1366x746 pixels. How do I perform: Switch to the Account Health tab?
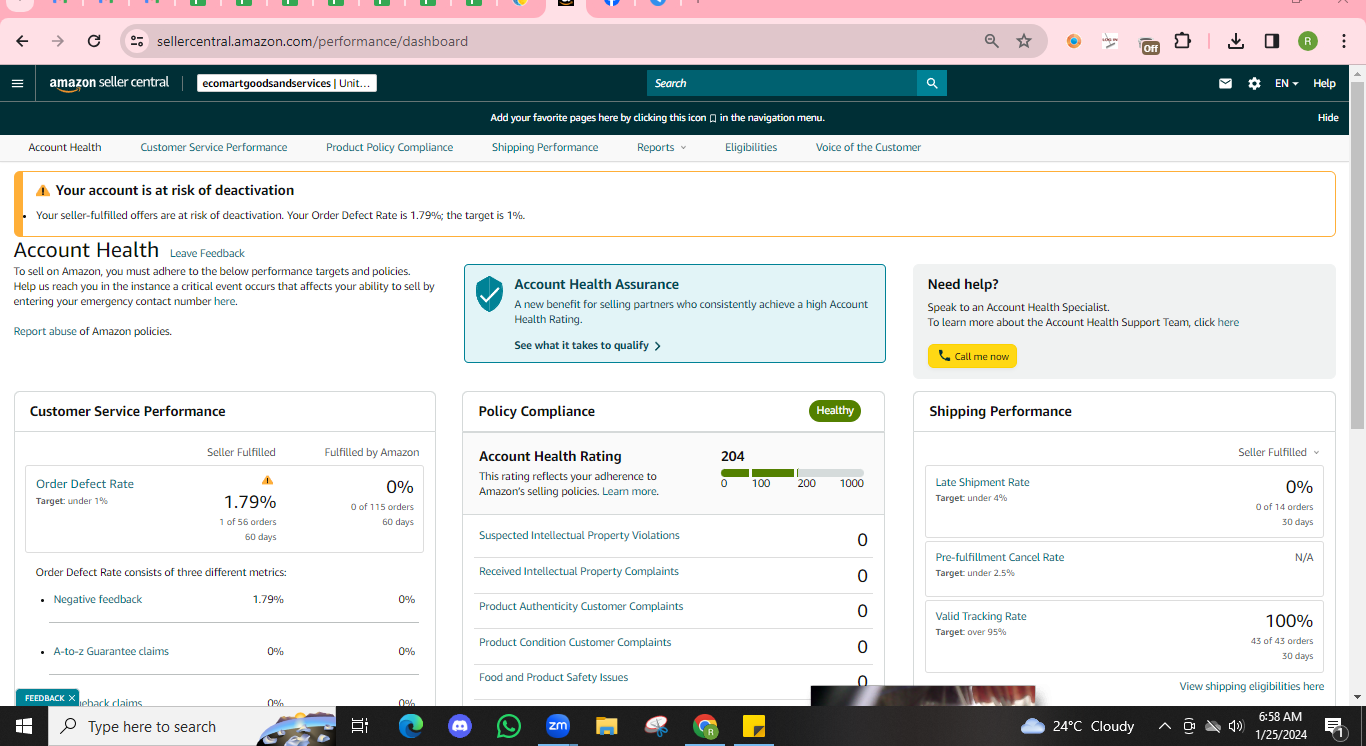[x=65, y=147]
